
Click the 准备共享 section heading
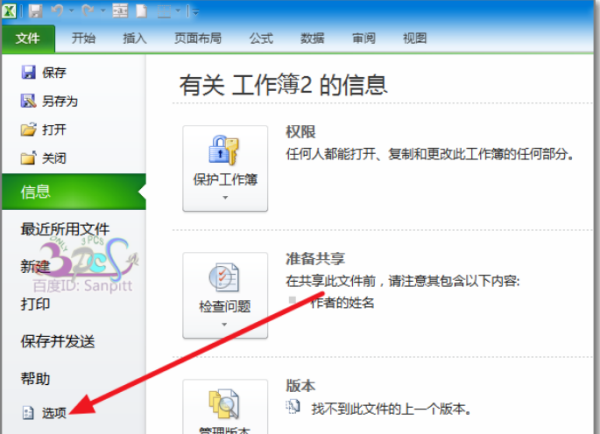315,259
